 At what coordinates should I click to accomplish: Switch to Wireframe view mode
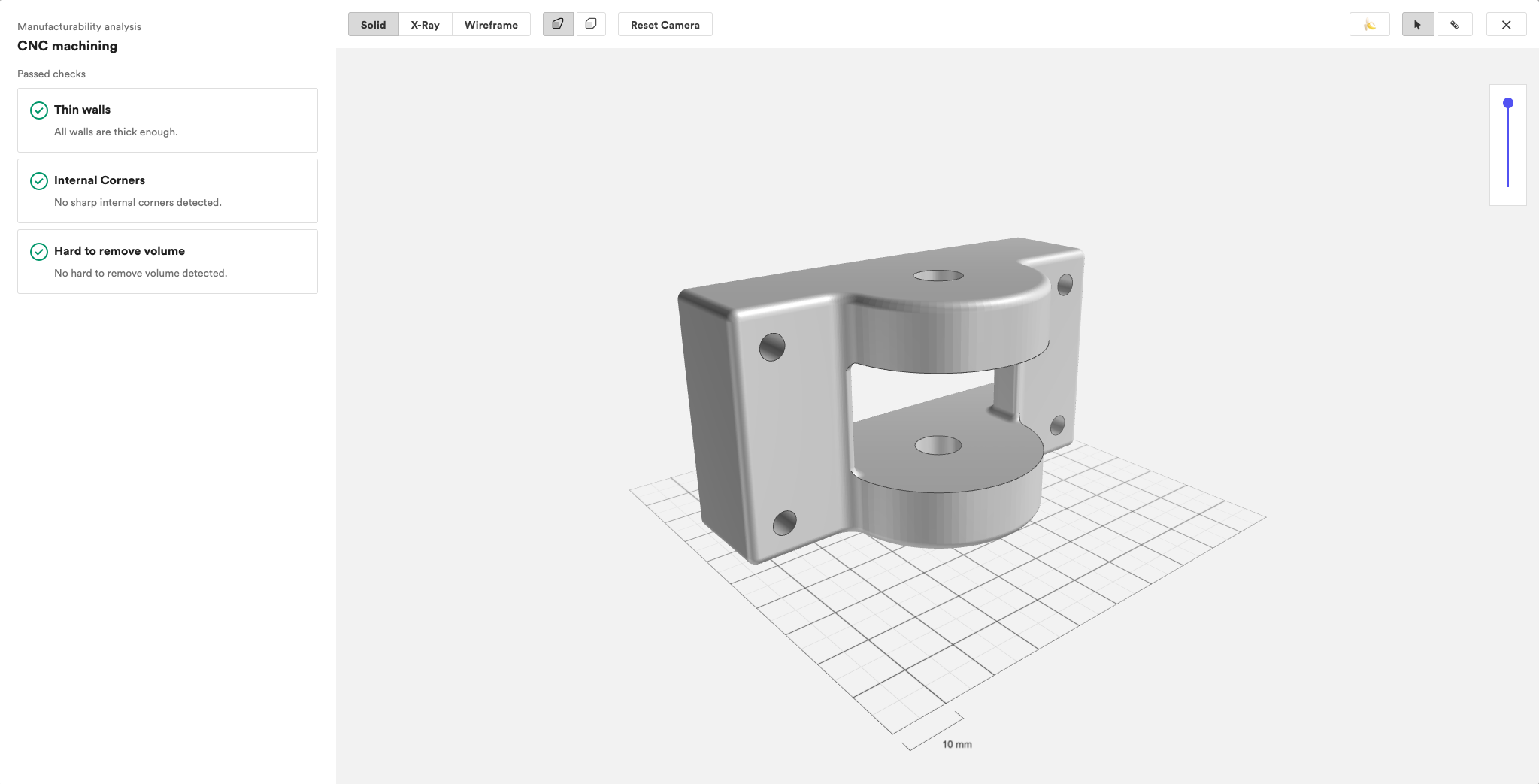[491, 25]
